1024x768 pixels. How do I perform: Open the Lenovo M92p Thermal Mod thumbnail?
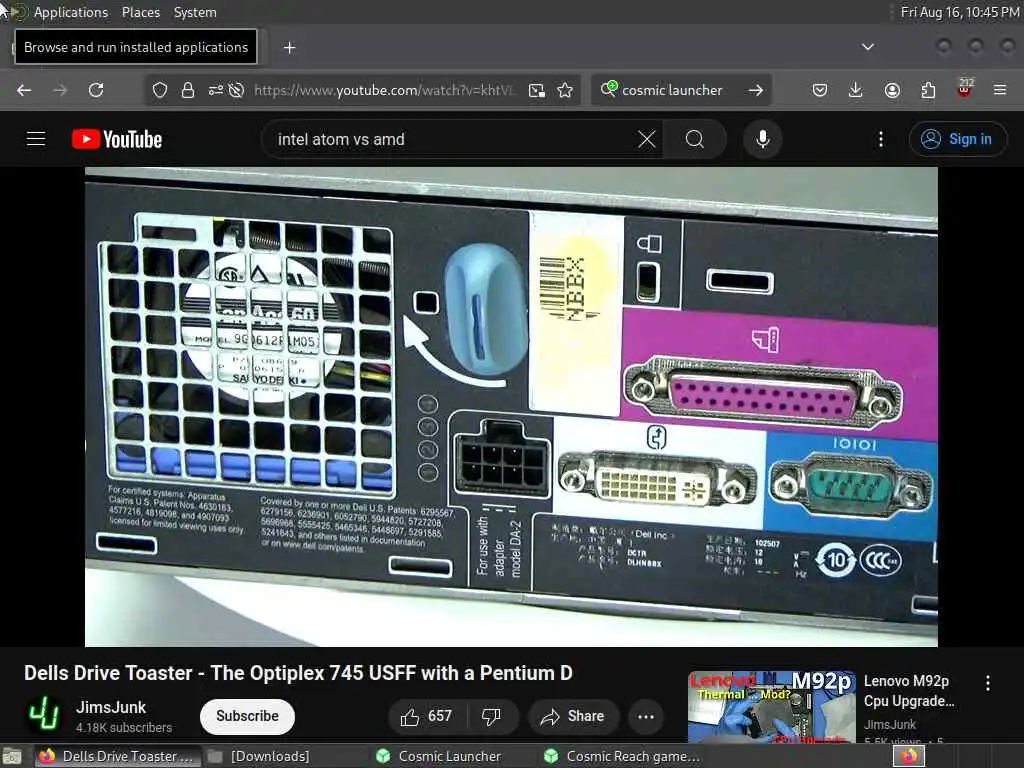pyautogui.click(x=771, y=707)
